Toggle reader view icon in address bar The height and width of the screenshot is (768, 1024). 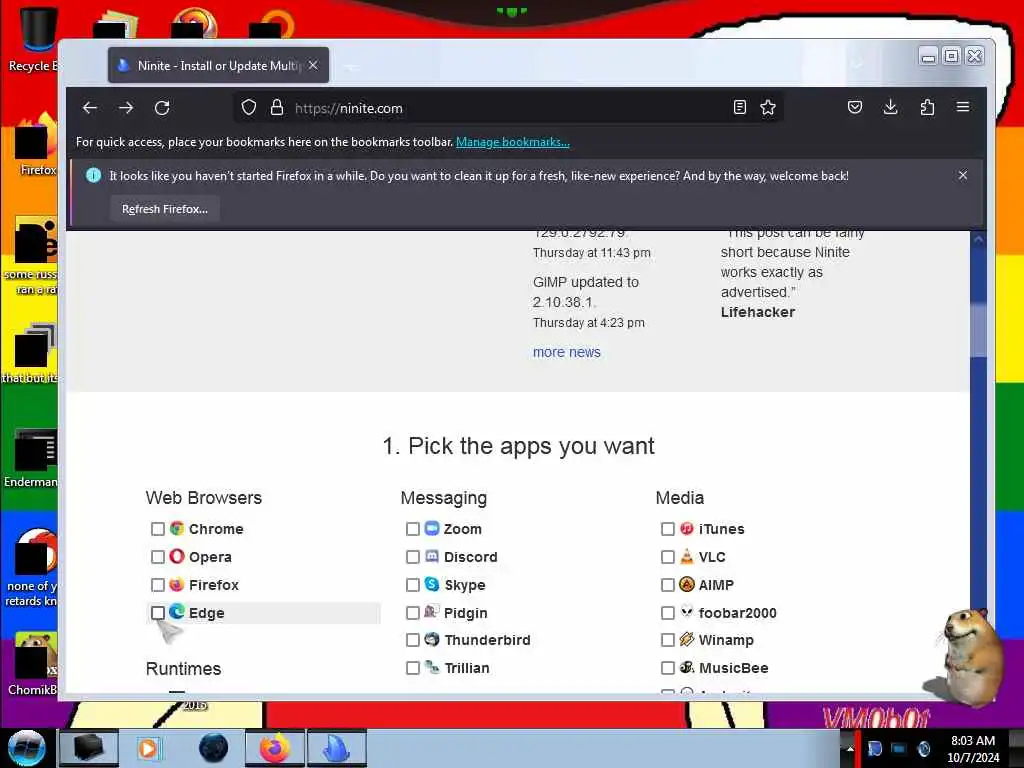tap(739, 107)
